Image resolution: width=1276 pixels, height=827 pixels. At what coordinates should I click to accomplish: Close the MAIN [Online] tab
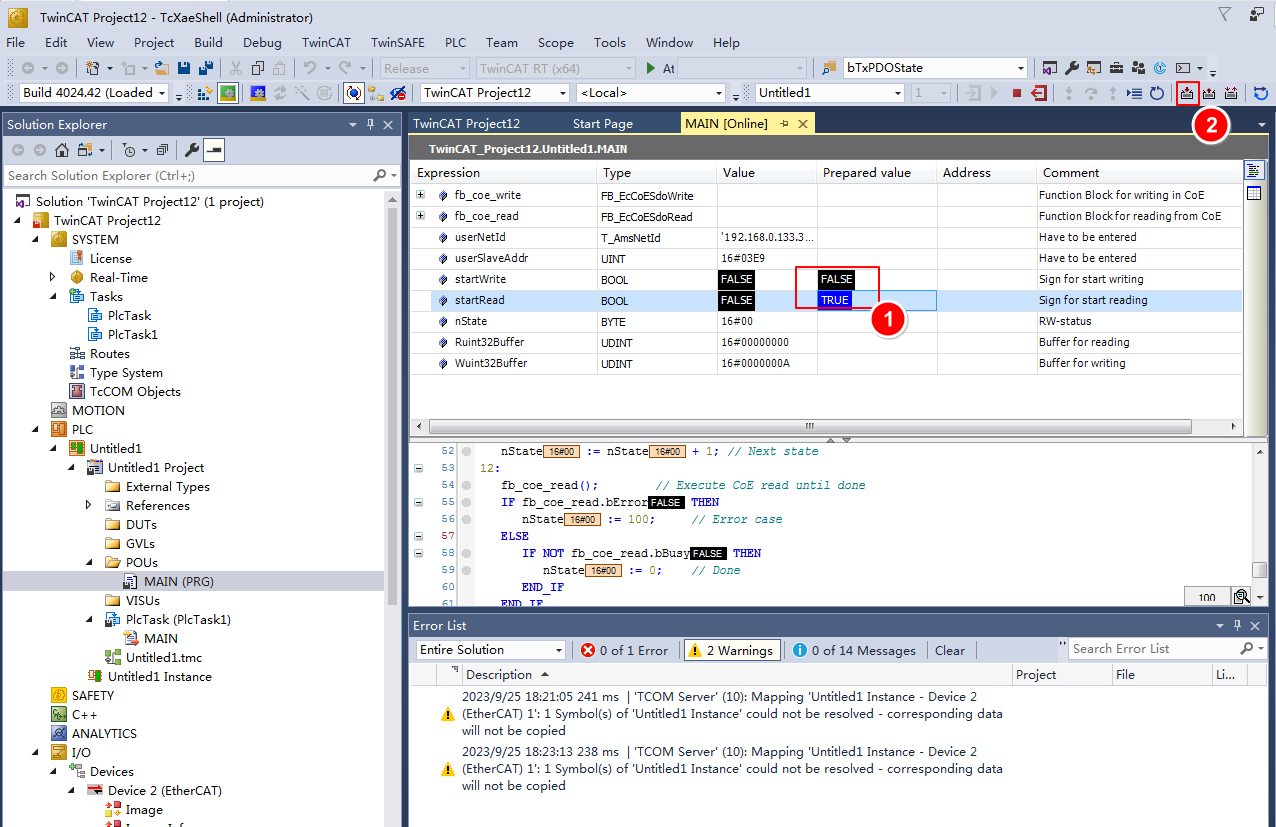[802, 123]
